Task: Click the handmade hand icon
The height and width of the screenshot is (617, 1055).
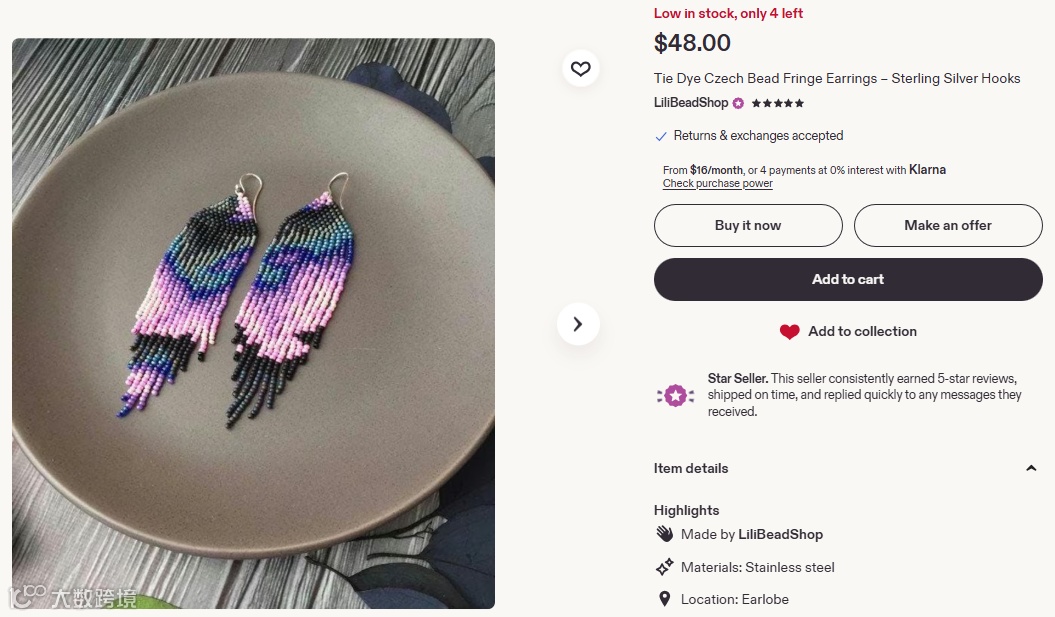Action: pyautogui.click(x=664, y=534)
